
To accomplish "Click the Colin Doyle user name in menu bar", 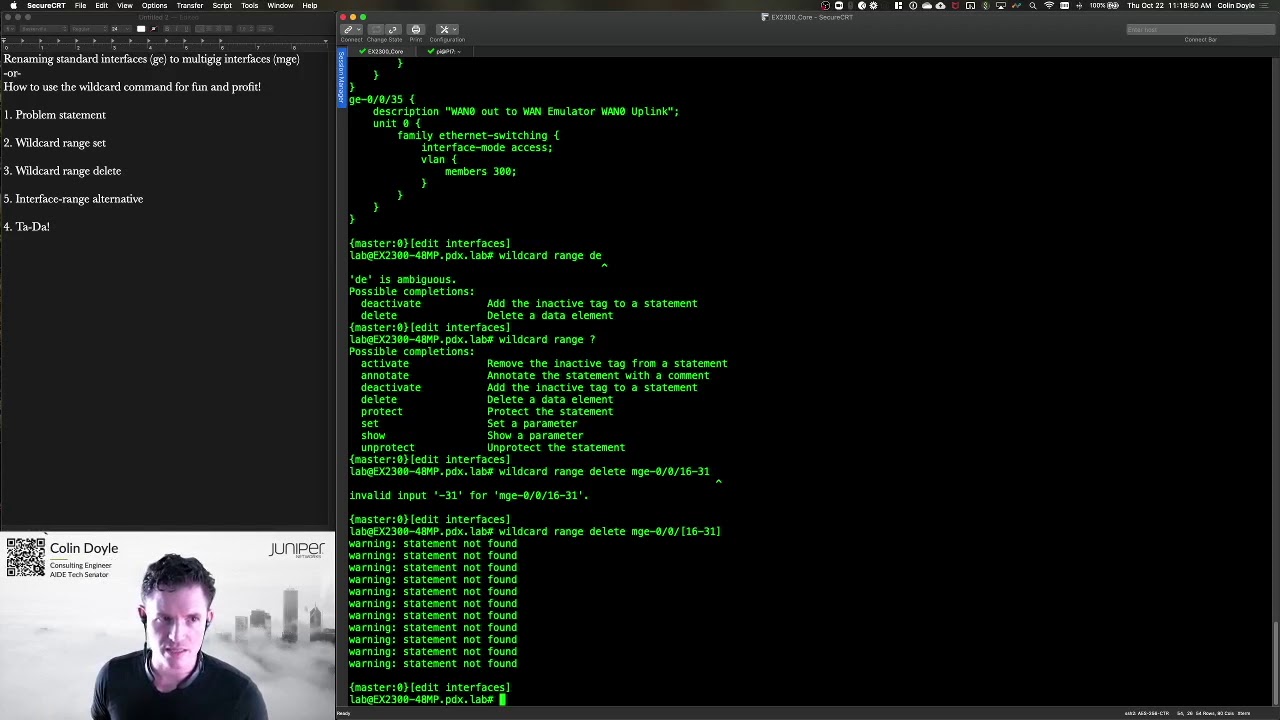I will coord(1236,6).
